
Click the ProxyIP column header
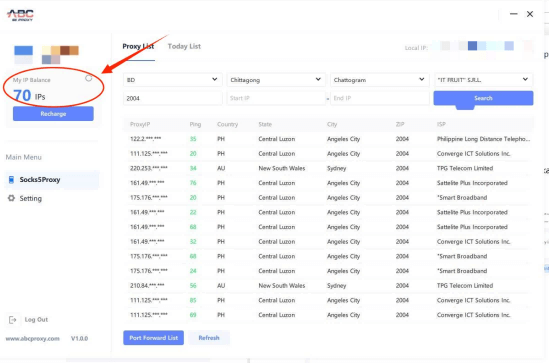[x=140, y=124]
